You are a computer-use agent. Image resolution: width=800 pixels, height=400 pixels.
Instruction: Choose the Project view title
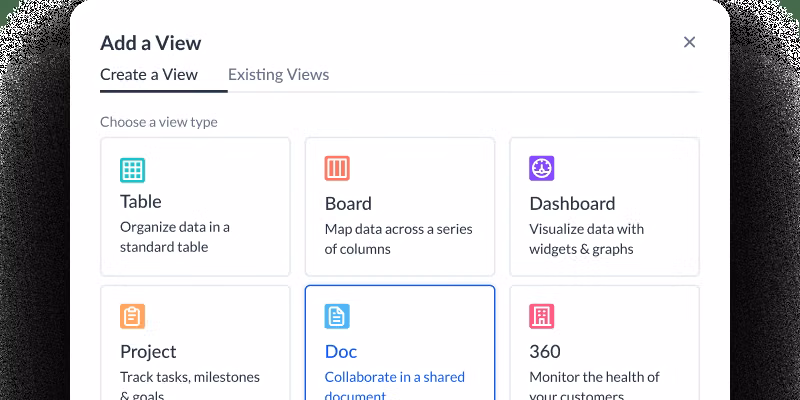pos(148,352)
